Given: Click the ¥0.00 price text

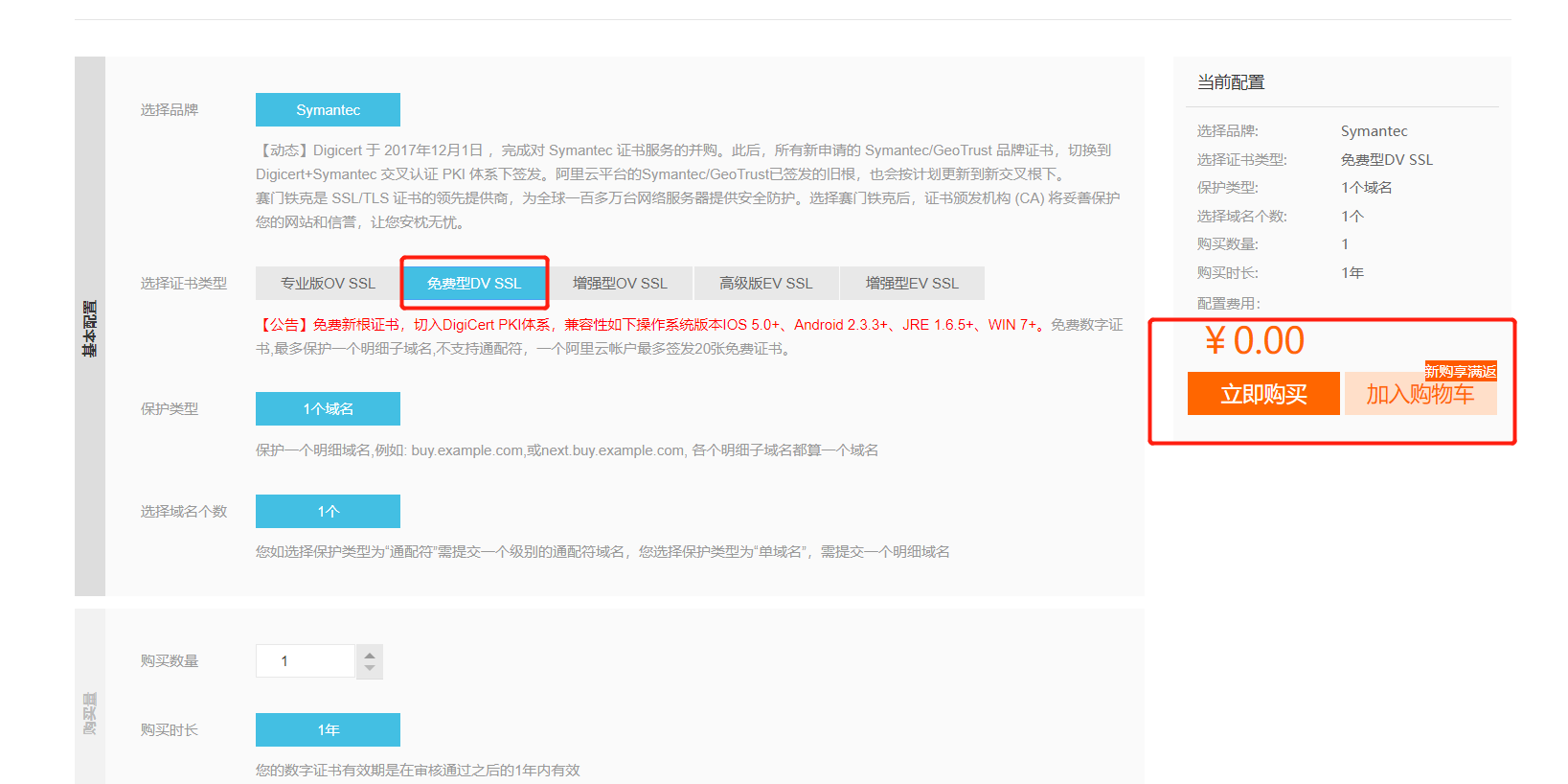Looking at the screenshot, I should point(1255,340).
